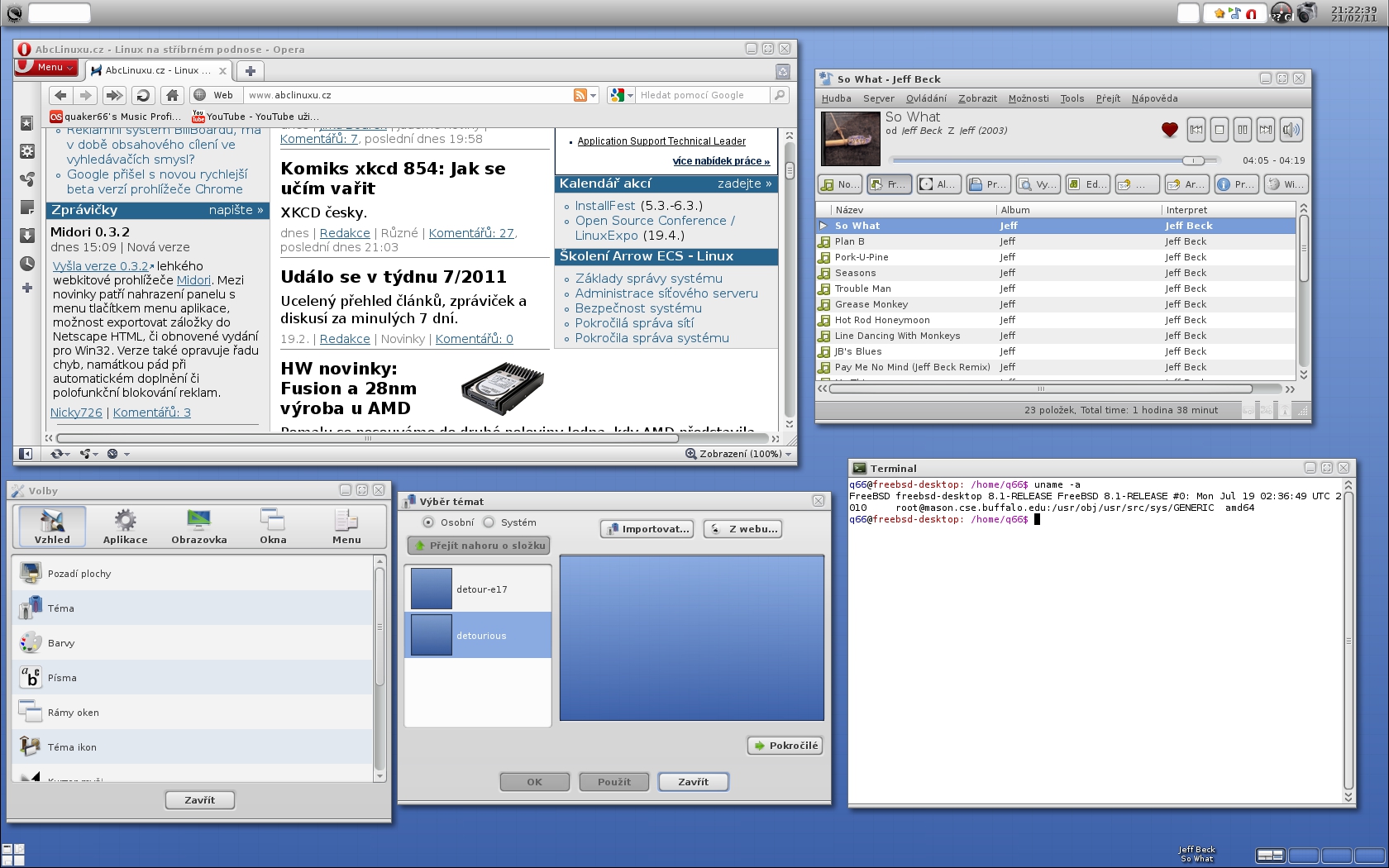Open Hudba menu in music player
Screen dimensions: 1389x868
coord(836,98)
